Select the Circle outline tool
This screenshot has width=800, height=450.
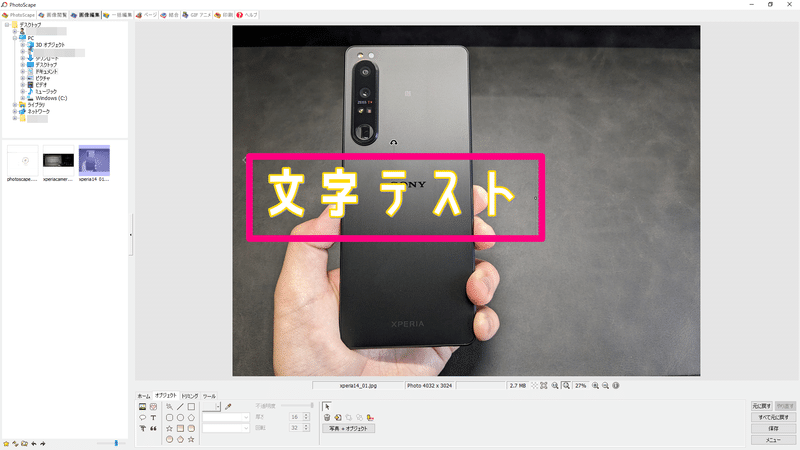pyautogui.click(x=180, y=417)
